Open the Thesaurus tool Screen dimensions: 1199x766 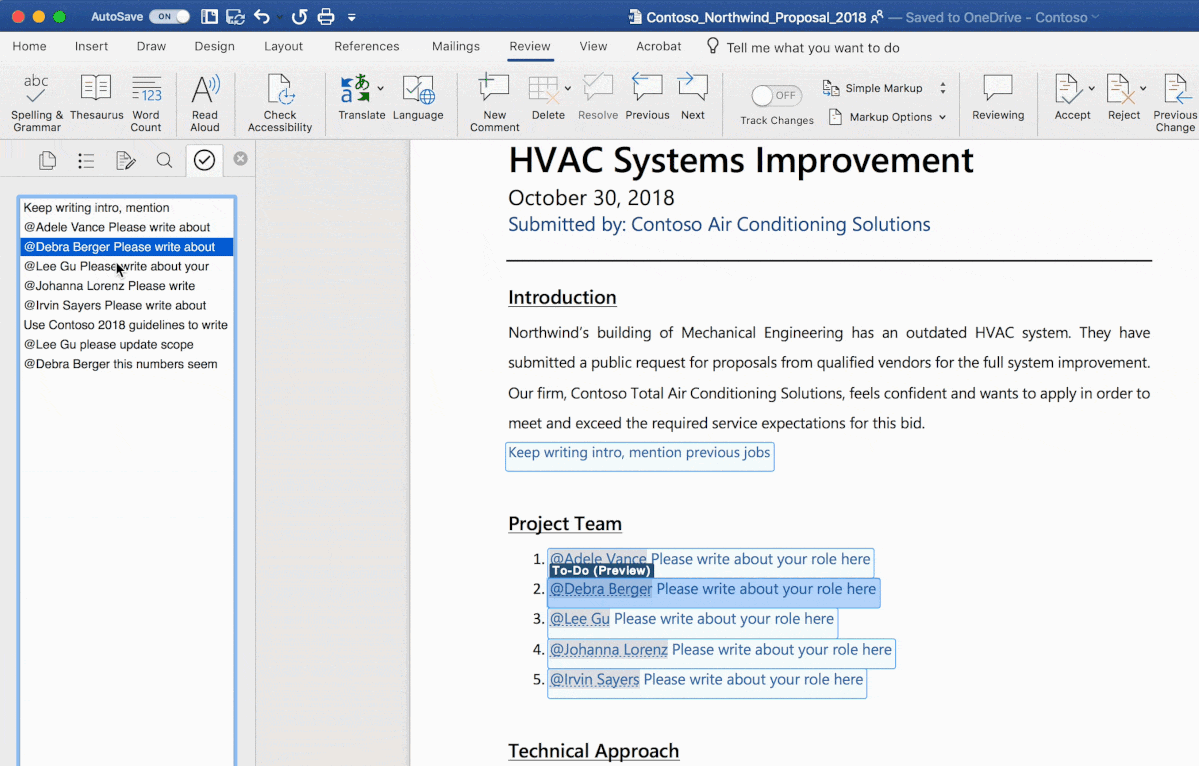point(96,97)
